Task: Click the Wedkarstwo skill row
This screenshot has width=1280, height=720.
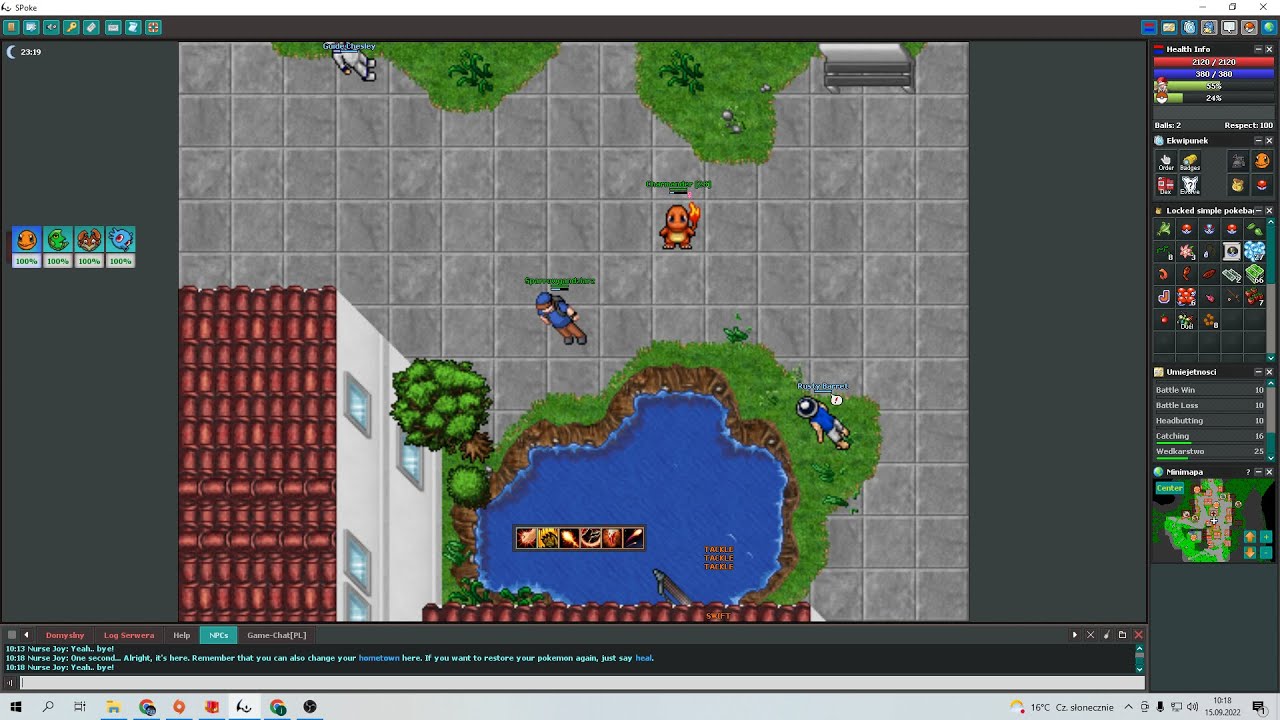Action: click(x=1210, y=452)
